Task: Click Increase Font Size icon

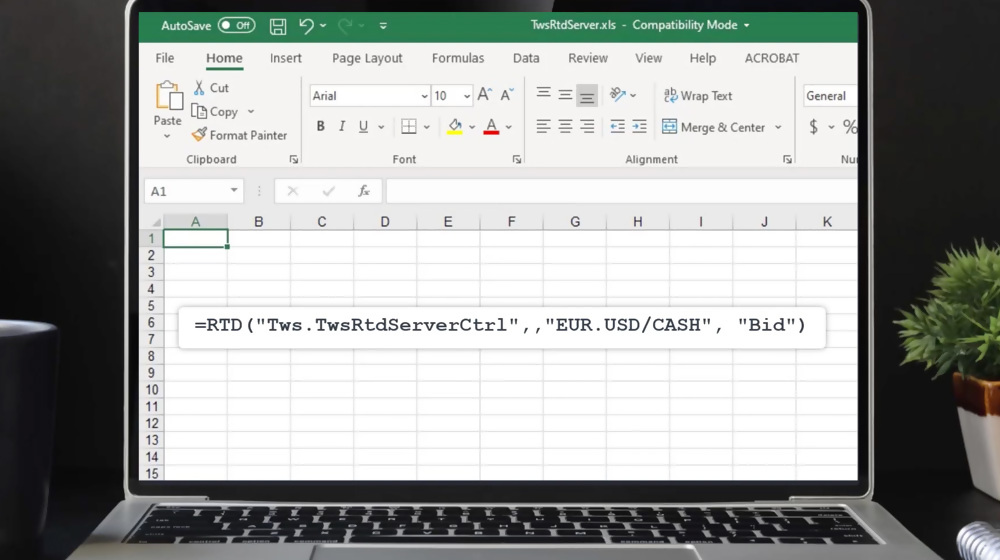Action: click(x=485, y=95)
